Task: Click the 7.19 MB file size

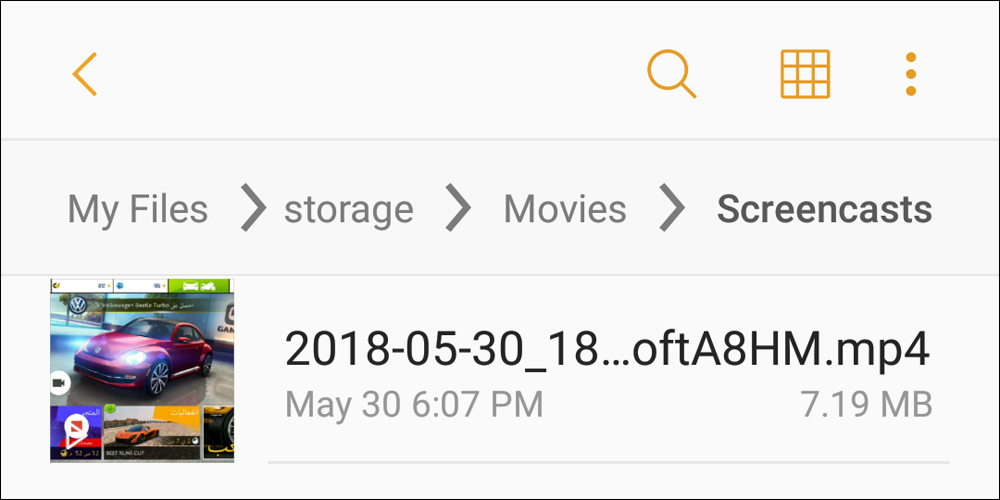Action: click(866, 404)
